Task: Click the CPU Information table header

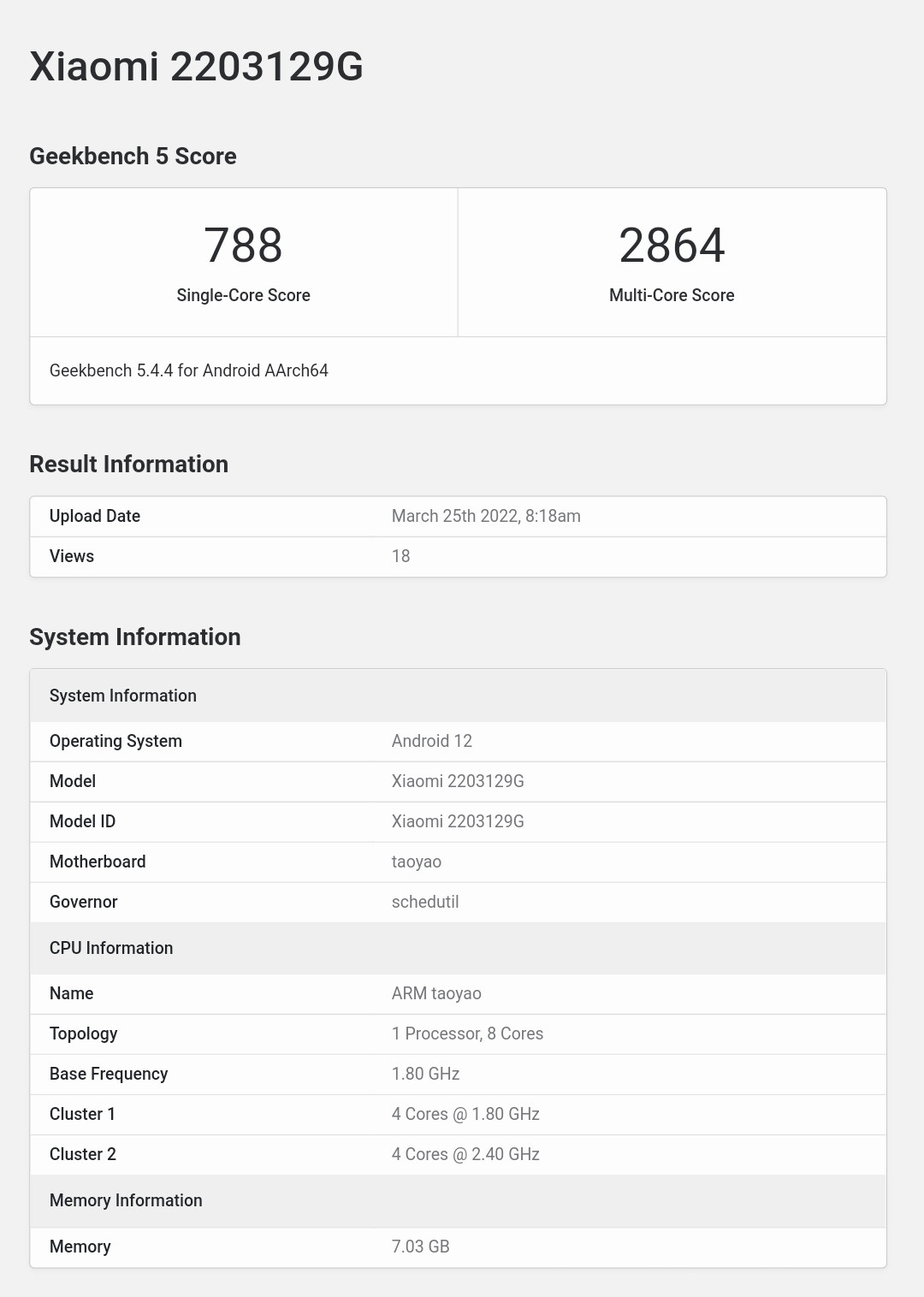Action: (459, 948)
